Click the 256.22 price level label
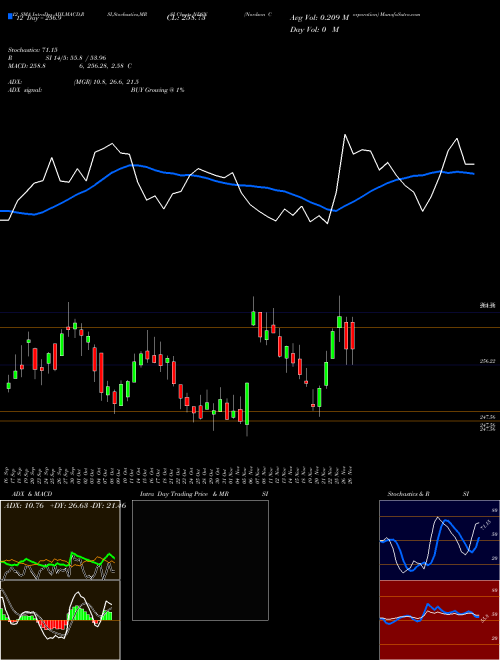The image size is (500, 660). click(x=487, y=361)
